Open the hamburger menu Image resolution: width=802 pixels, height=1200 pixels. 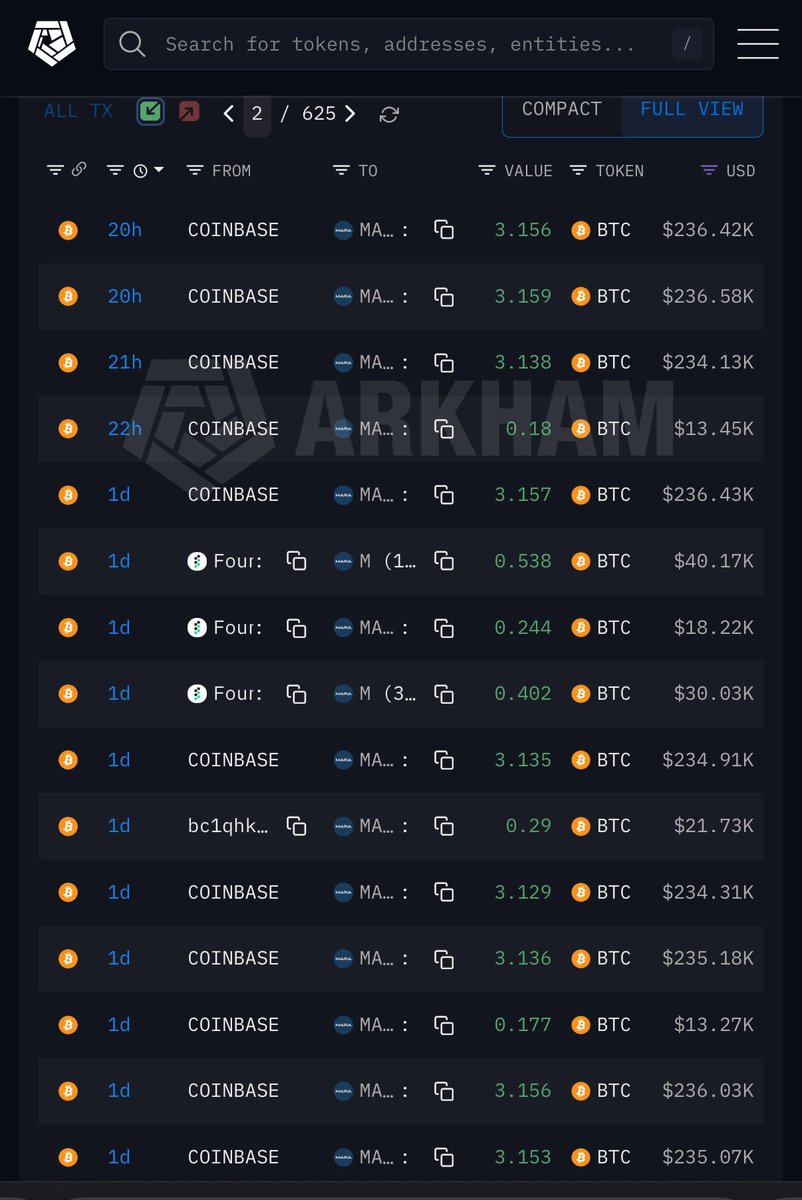point(757,43)
